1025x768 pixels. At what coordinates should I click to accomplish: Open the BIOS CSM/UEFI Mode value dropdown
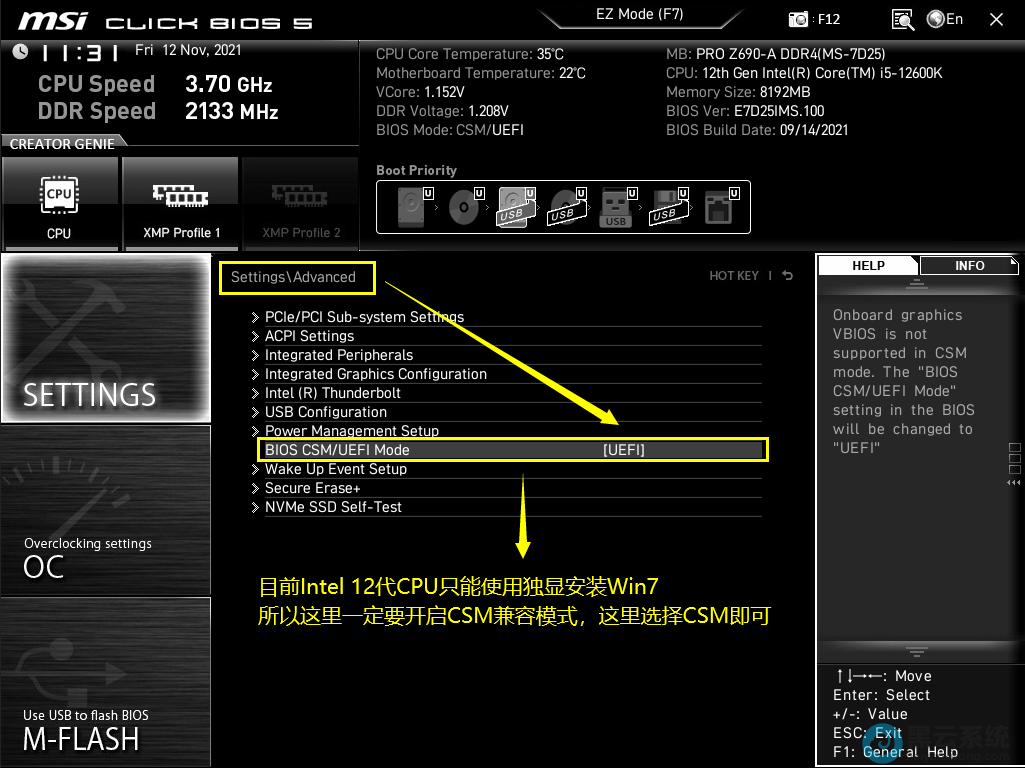pyautogui.click(x=624, y=450)
